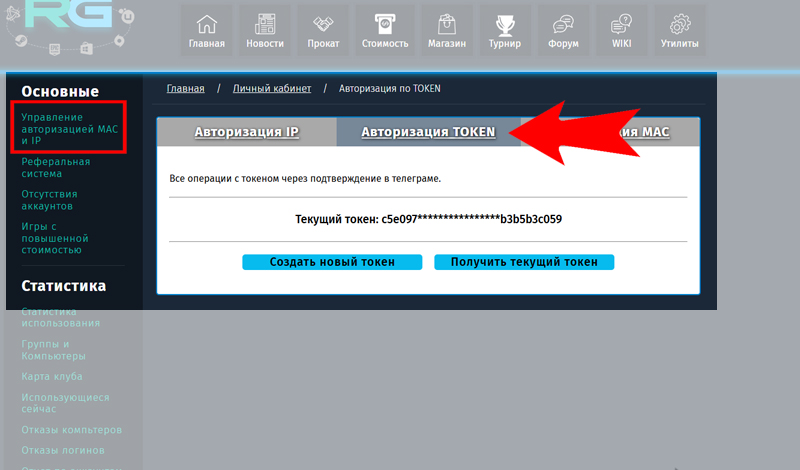Click the Главная breadcrumb link
Screen dimensions: 800x470
pos(185,89)
